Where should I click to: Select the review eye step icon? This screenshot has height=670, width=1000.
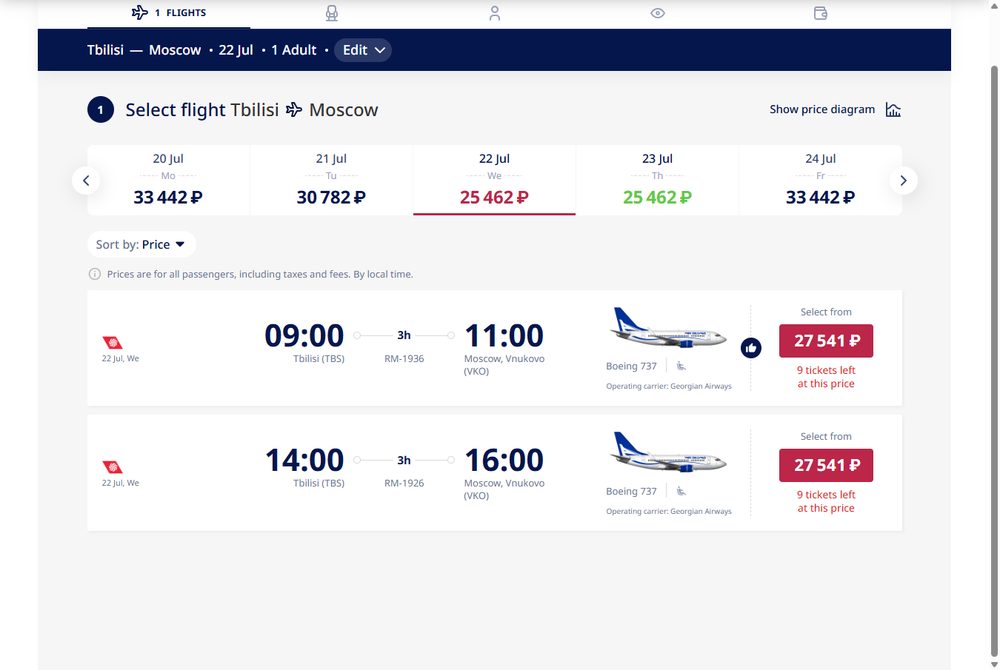[658, 13]
